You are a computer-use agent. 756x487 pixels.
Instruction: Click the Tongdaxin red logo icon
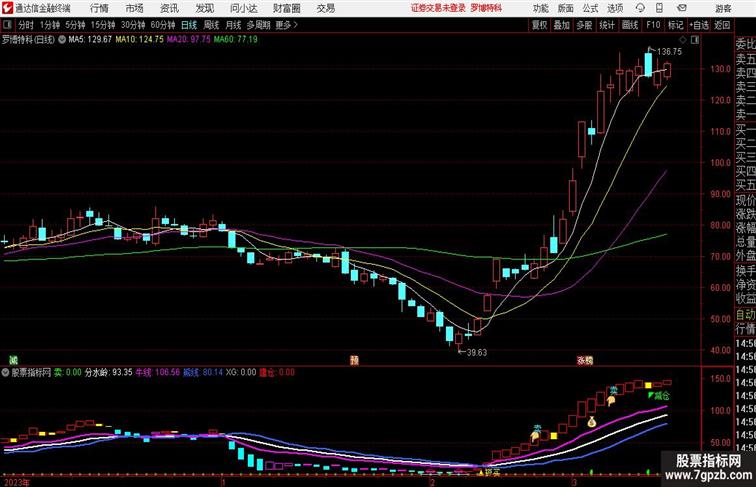[7, 8]
